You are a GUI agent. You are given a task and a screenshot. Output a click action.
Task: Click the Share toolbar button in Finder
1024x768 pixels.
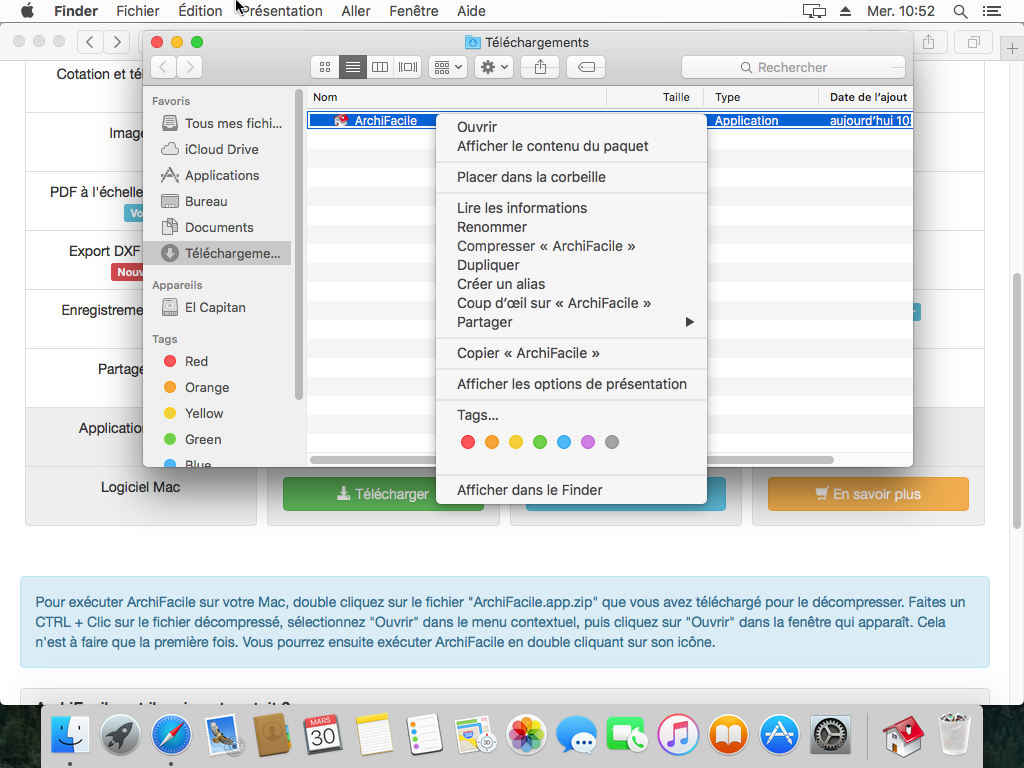[x=541, y=67]
